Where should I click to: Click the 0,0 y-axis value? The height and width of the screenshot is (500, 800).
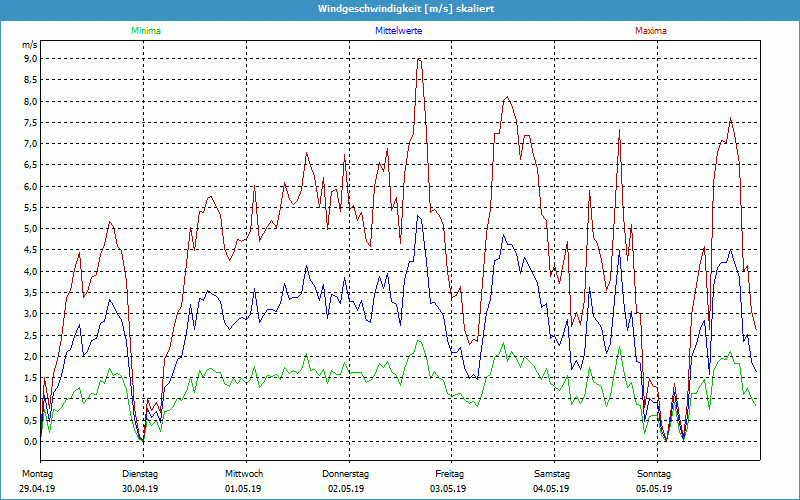[31, 442]
